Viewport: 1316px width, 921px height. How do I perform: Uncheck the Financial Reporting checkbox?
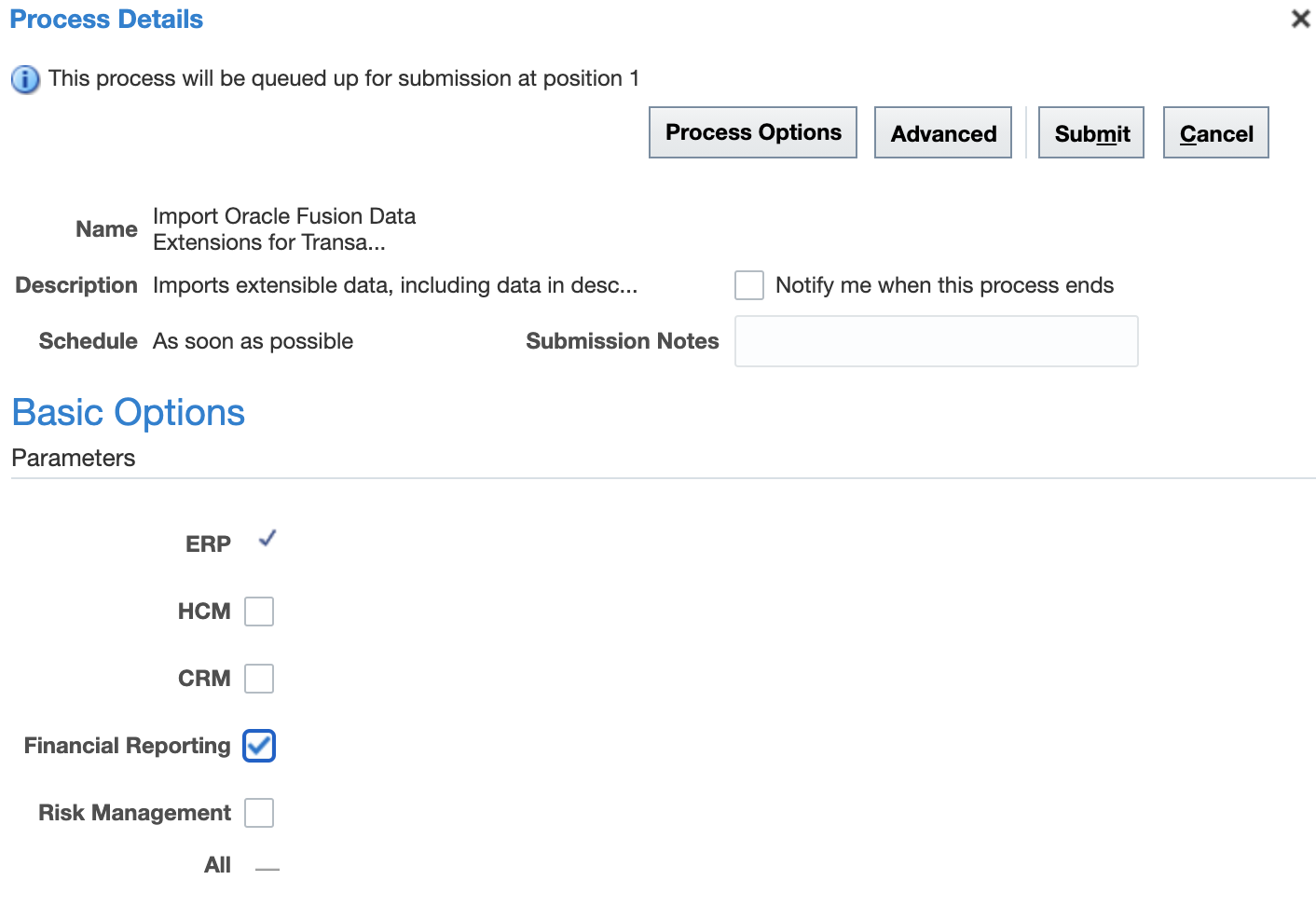coord(259,746)
